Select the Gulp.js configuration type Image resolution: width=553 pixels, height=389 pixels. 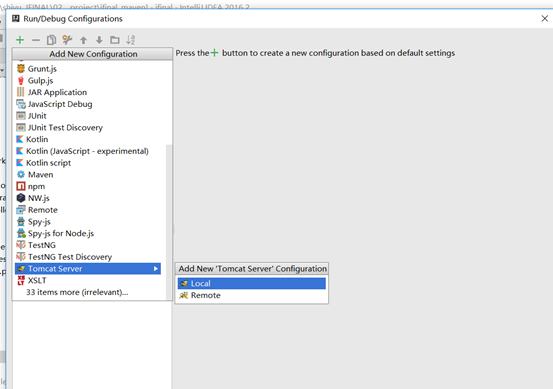(87, 80)
